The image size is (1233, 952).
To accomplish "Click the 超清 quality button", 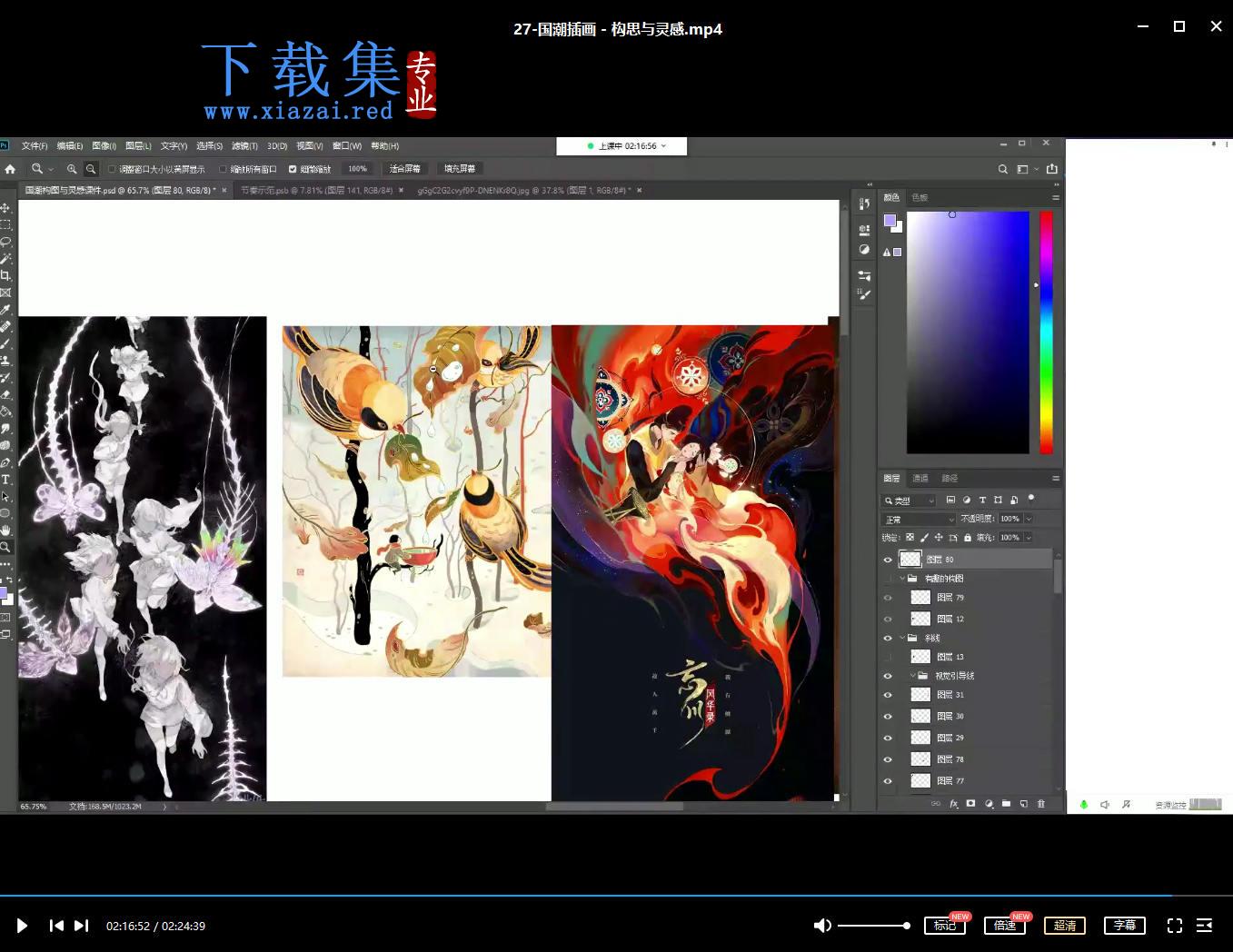I will click(1065, 925).
